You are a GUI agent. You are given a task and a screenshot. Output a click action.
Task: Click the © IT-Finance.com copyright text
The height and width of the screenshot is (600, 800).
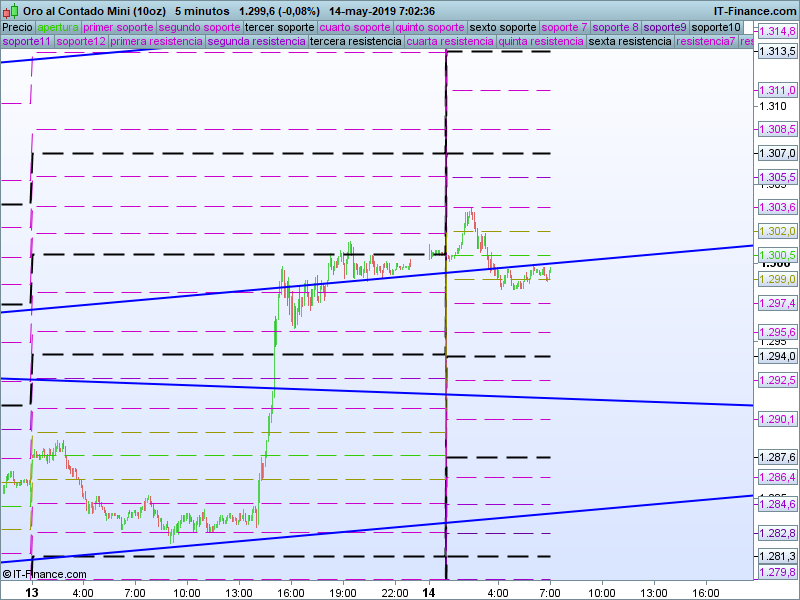tap(45, 574)
